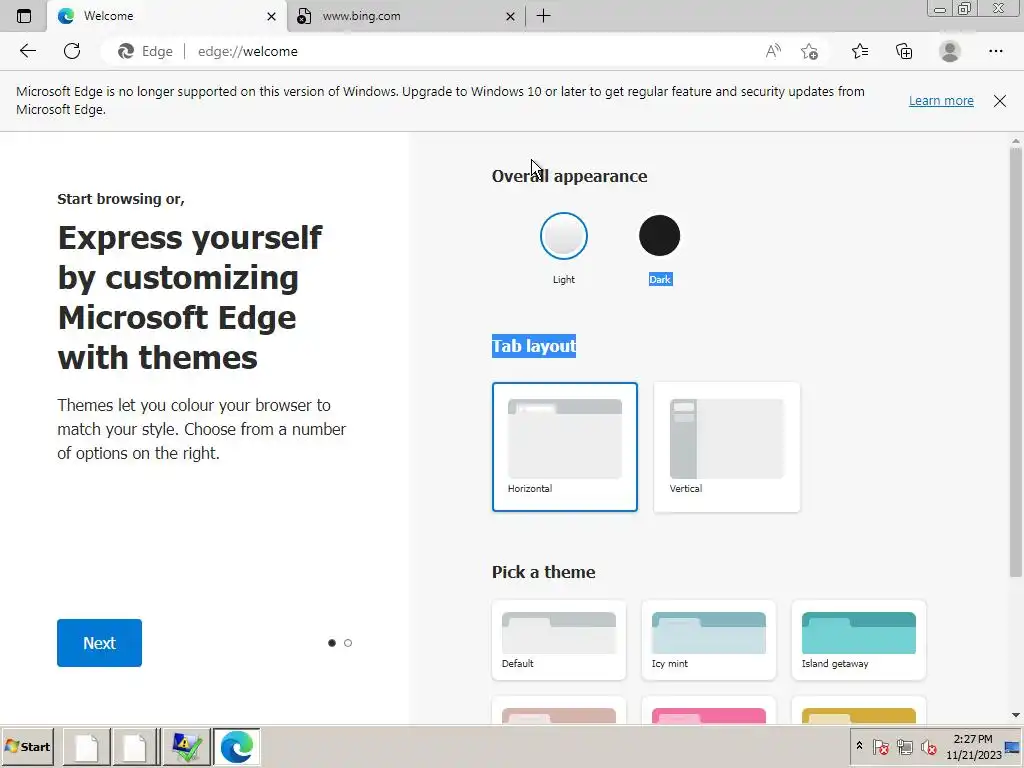Click the page vertical scrollbar thumb
The image size is (1024, 768).
[1015, 362]
